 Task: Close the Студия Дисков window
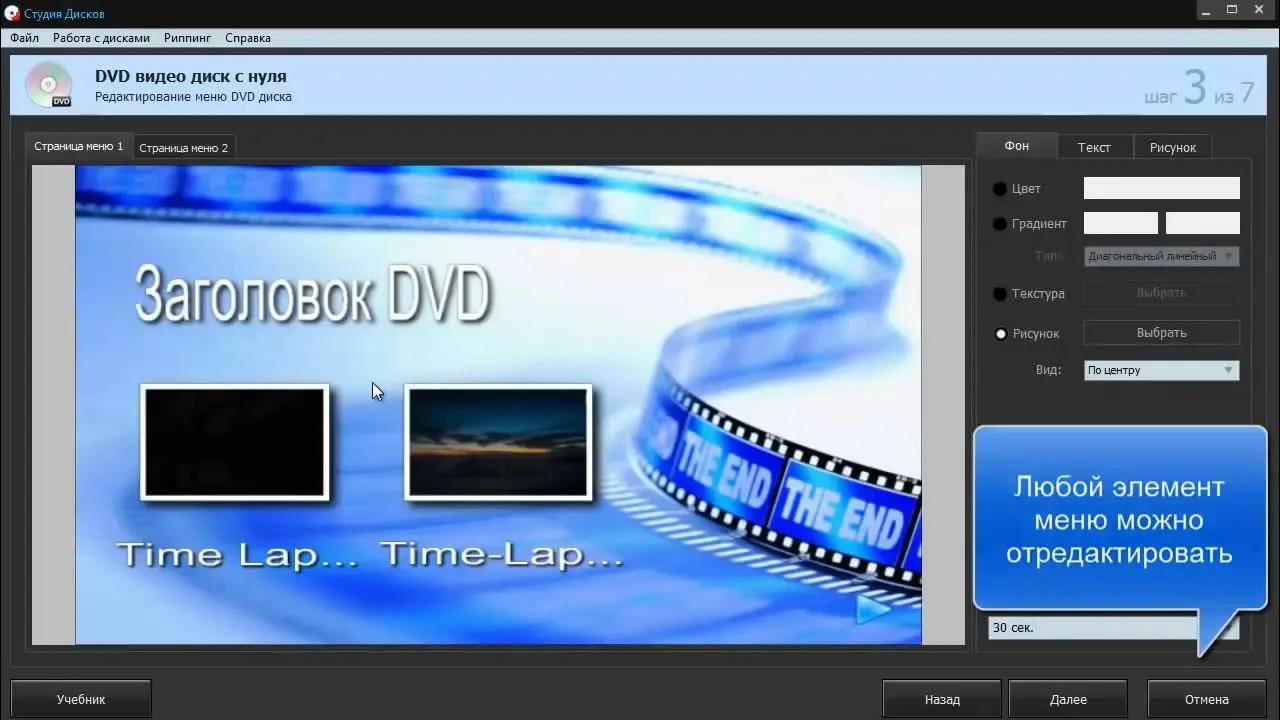tap(1261, 10)
